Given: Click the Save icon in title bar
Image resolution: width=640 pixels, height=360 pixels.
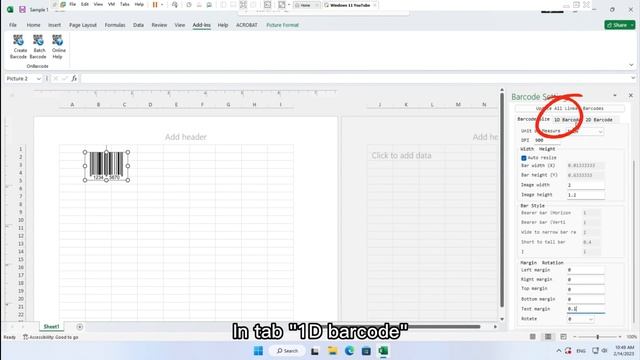Looking at the screenshot, I should pos(22,9).
